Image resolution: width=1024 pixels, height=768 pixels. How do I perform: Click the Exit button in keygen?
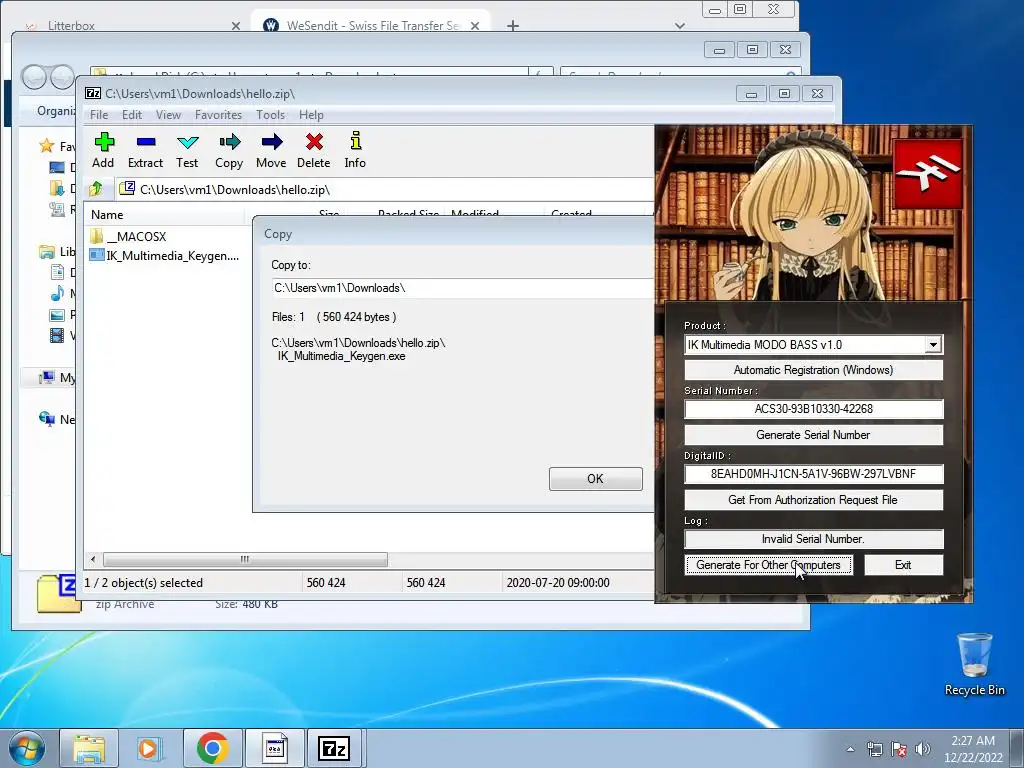pyautogui.click(x=903, y=565)
